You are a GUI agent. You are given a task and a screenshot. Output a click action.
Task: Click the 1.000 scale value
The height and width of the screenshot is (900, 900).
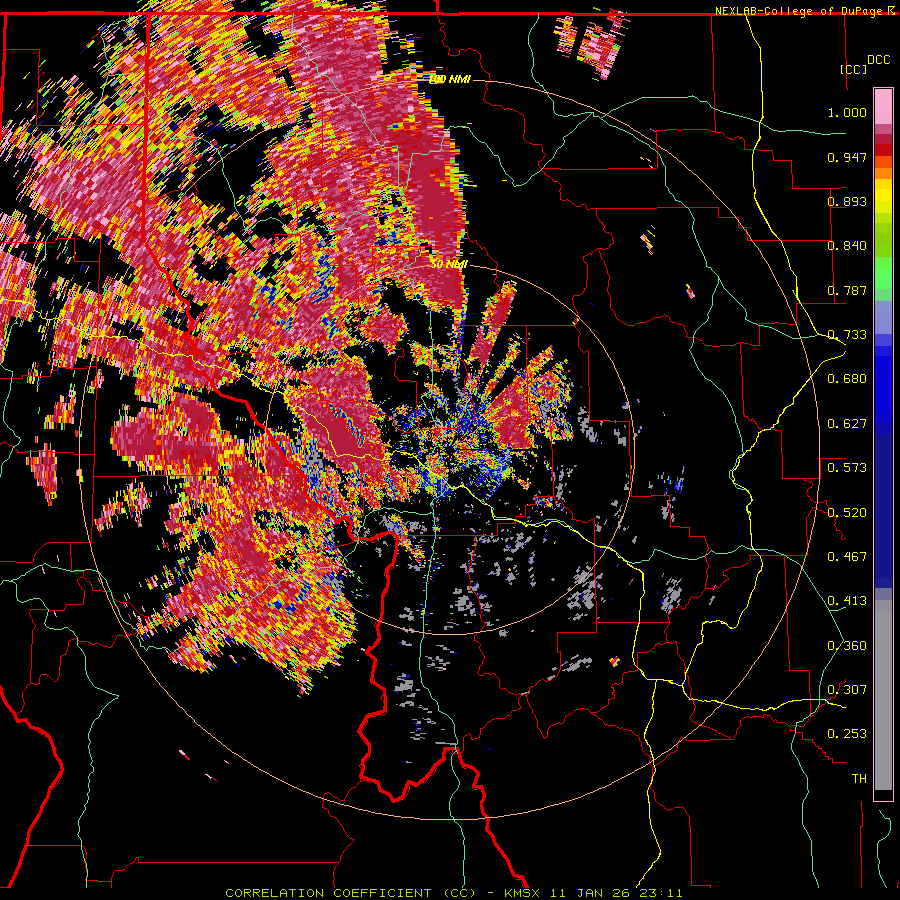tap(847, 112)
